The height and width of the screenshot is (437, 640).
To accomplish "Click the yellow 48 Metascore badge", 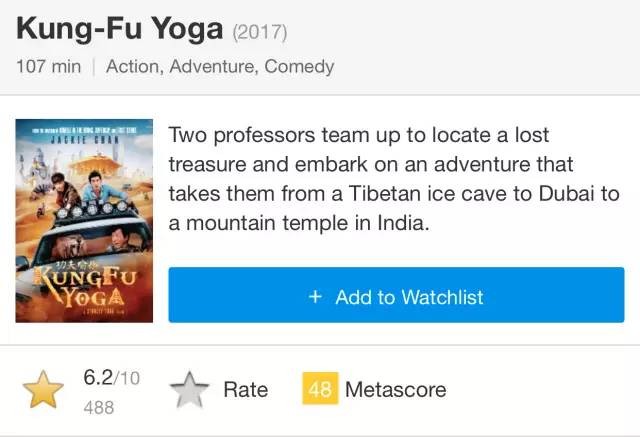I will point(320,389).
